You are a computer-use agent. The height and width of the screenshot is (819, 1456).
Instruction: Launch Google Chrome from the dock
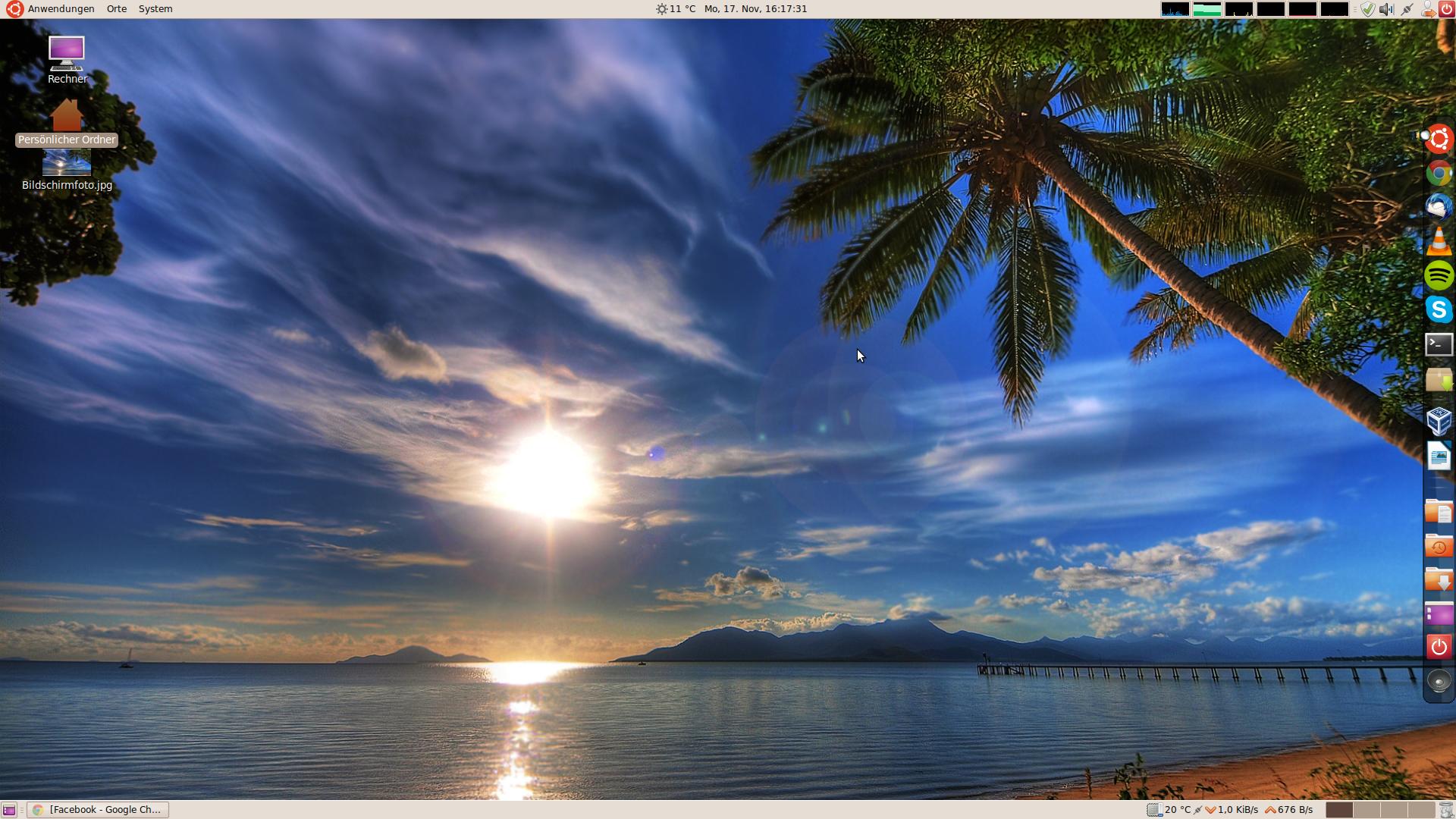click(1439, 174)
